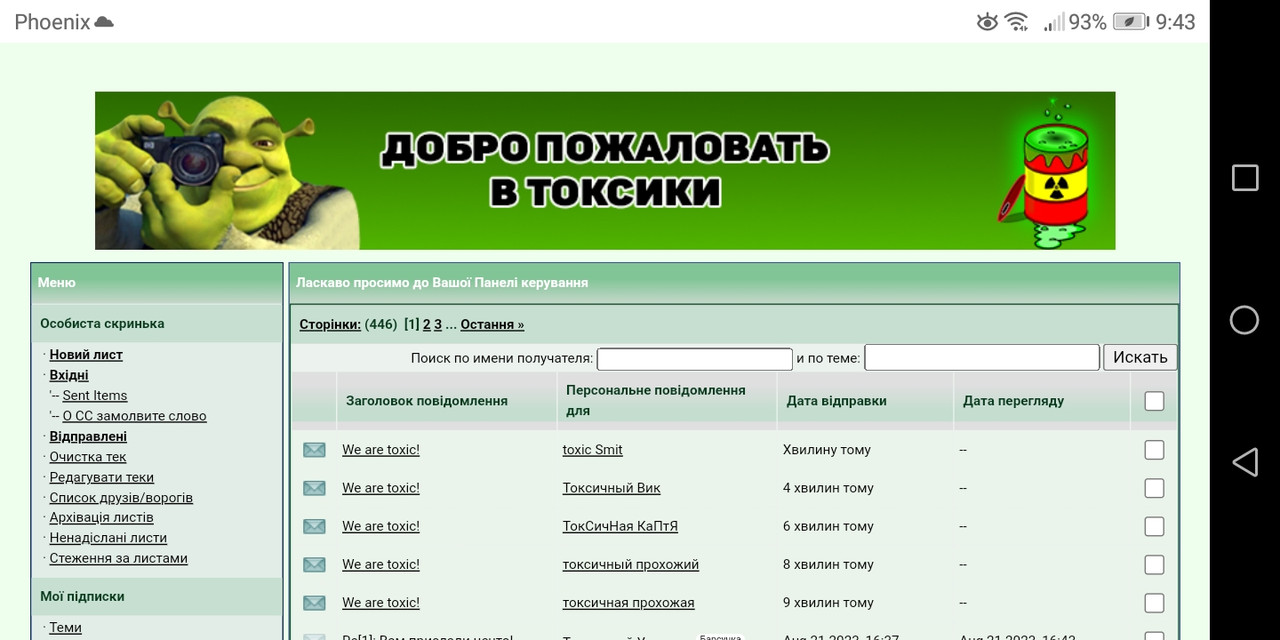1280x640 pixels.
Task: Check the box for токсичный прохожий message
Action: coord(1154,565)
